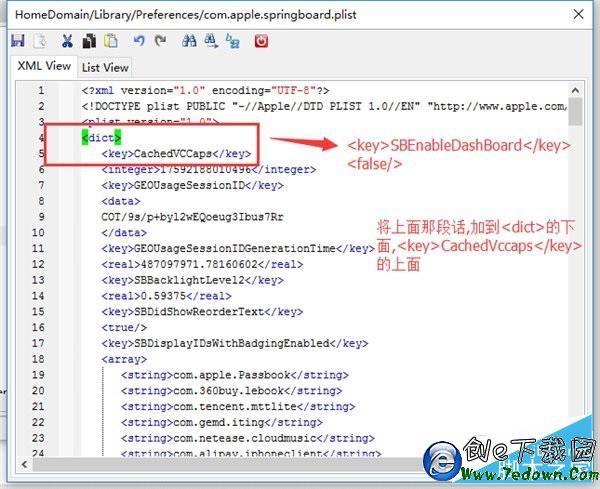This screenshot has height=489, width=600.
Task: Place cursor on the highlighted <dict> tag
Action: [x=101, y=138]
